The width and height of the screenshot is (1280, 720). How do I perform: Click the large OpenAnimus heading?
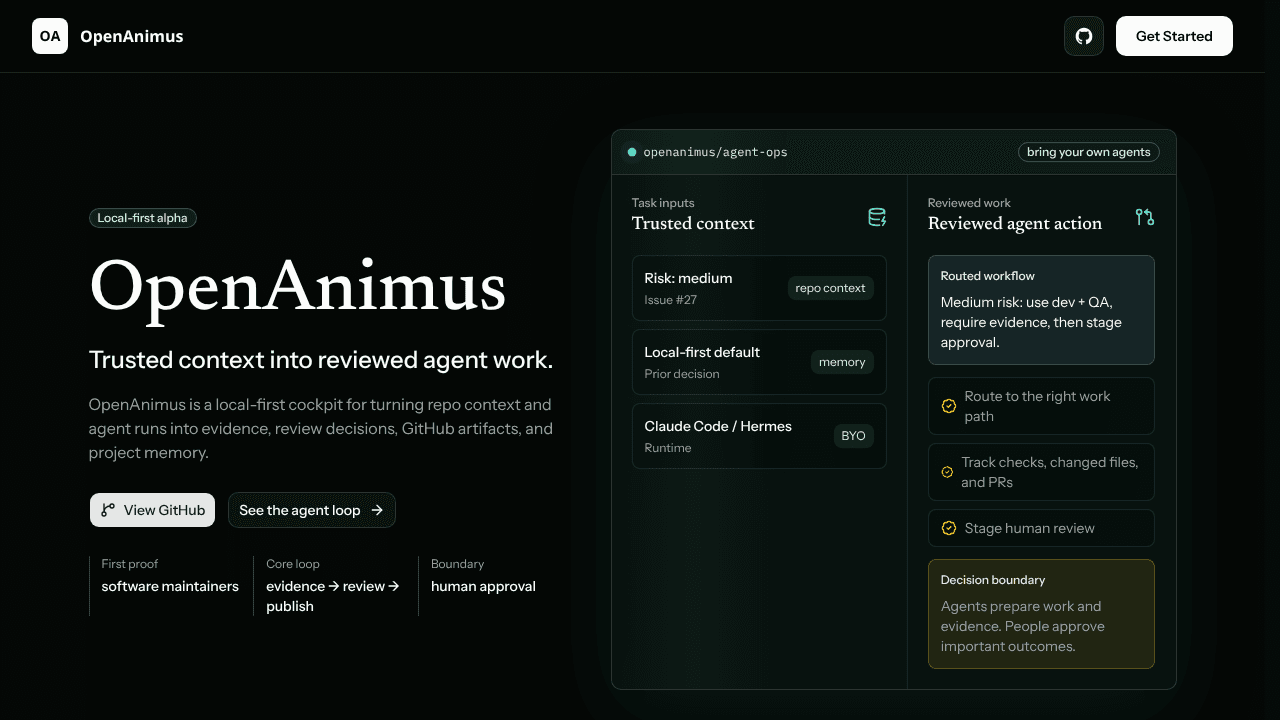click(298, 287)
